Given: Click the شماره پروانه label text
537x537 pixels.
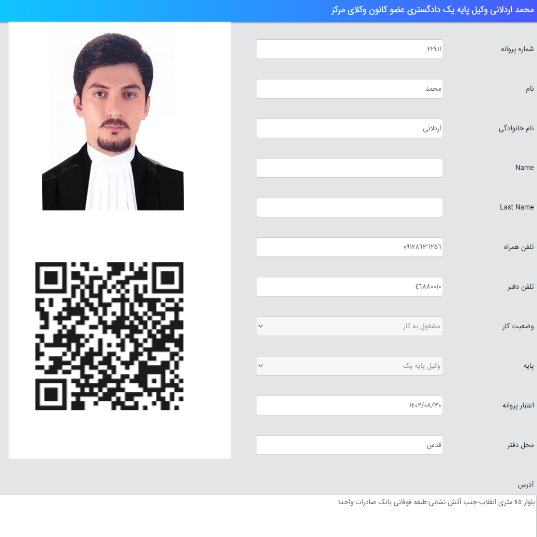Looking at the screenshot, I should (x=517, y=49).
